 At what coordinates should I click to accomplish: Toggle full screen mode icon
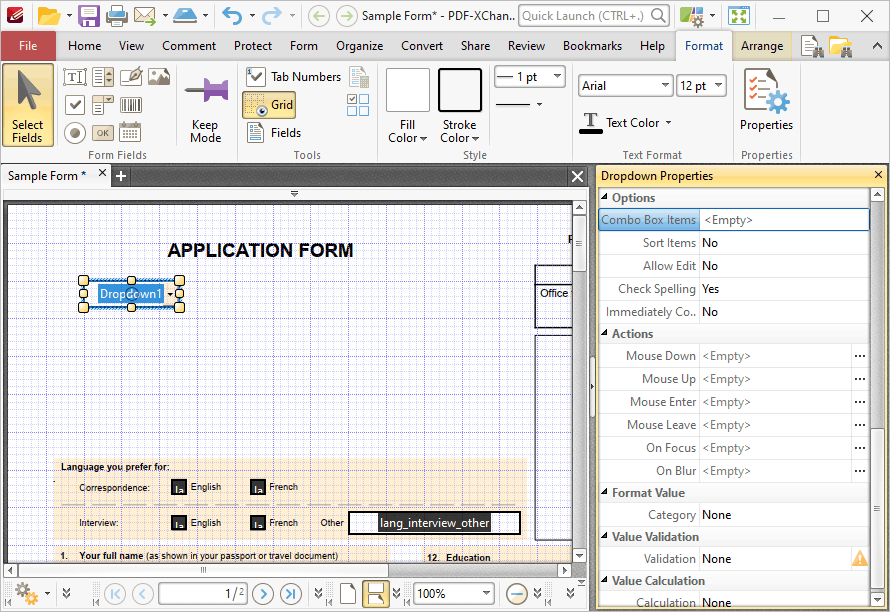click(x=739, y=16)
